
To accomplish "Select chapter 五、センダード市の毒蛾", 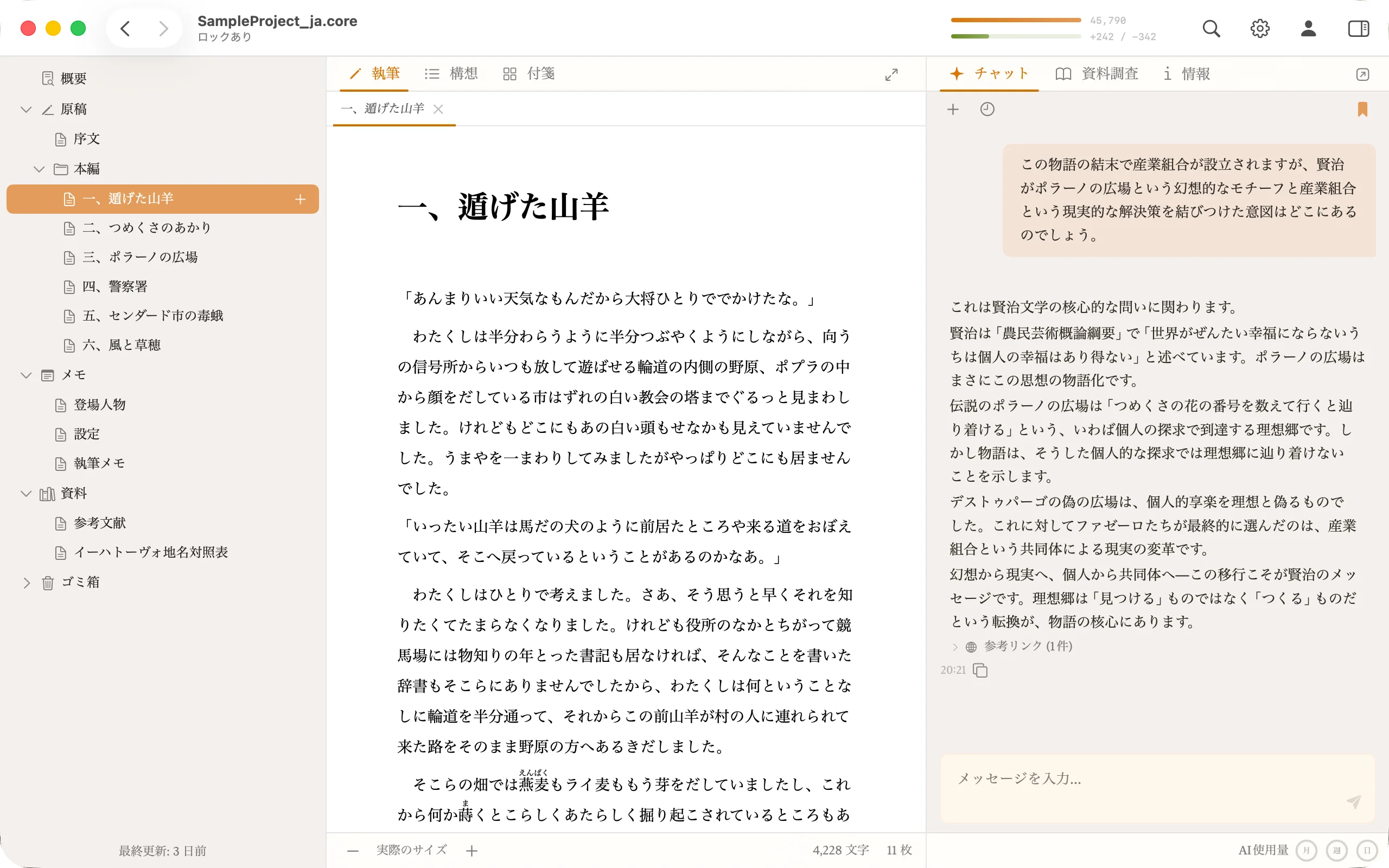I will point(143,316).
